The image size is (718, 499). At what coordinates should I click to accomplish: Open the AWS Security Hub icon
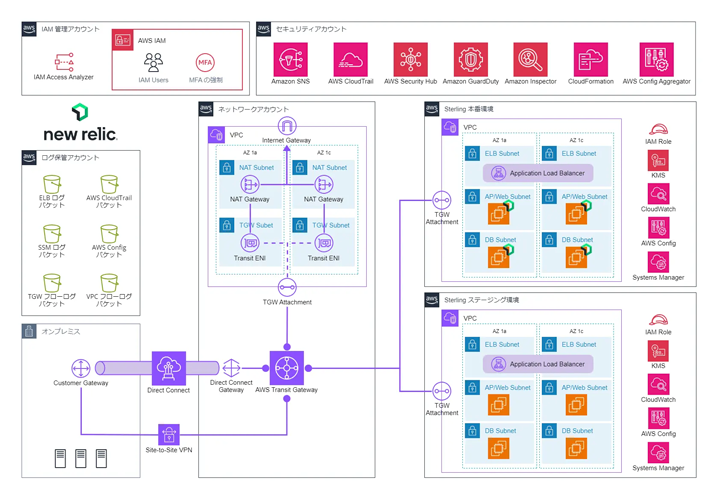410,60
